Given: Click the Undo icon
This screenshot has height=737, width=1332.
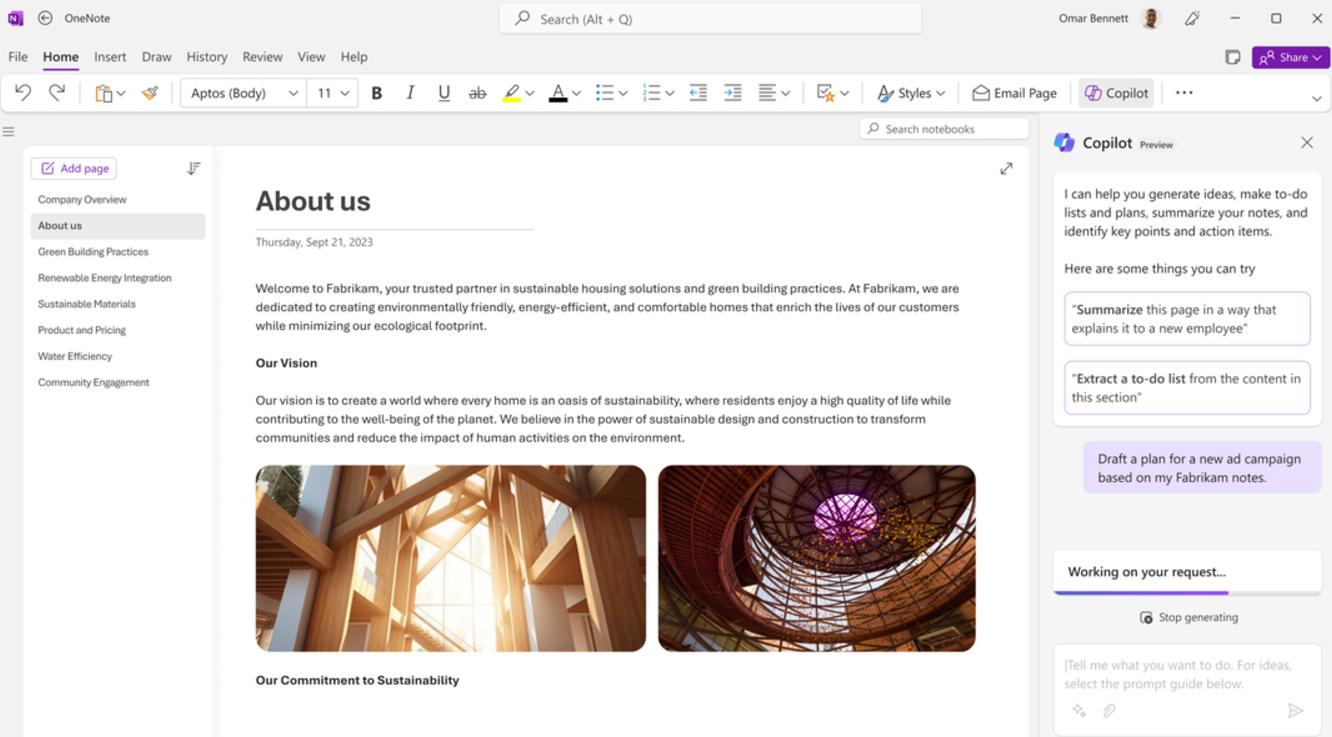Looking at the screenshot, I should (x=22, y=92).
